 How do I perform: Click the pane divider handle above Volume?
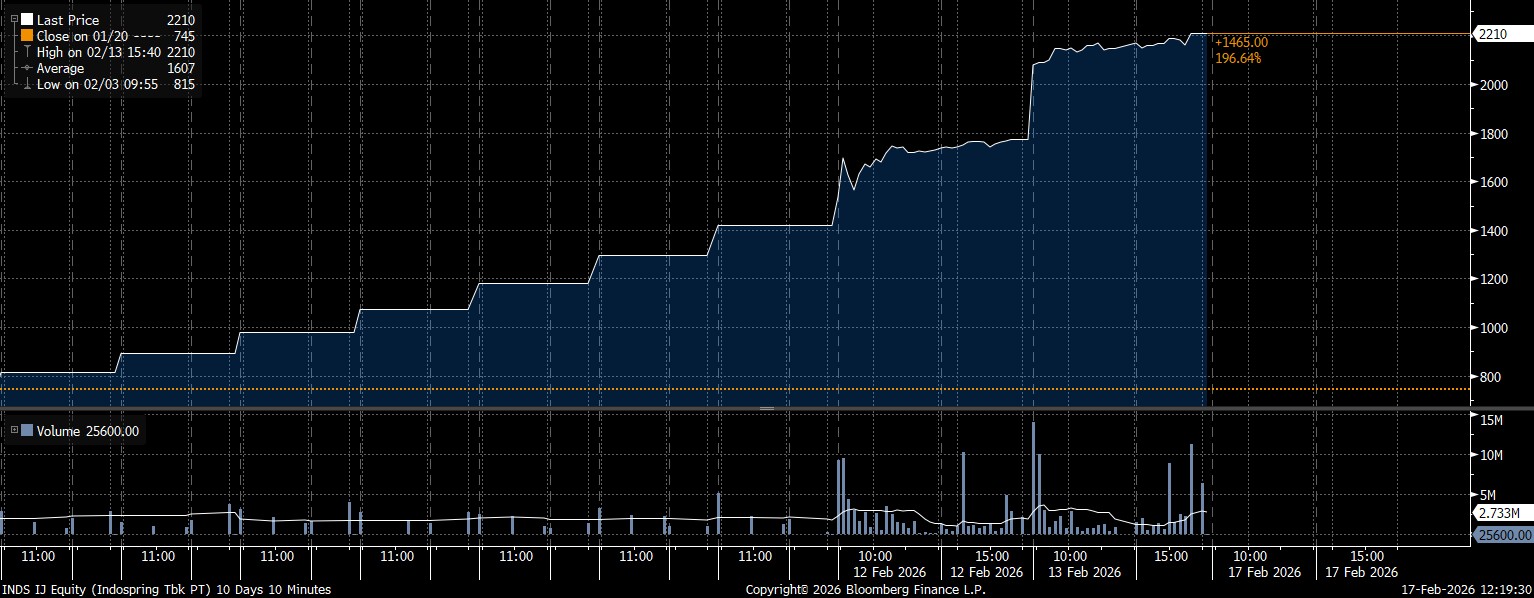(x=767, y=408)
